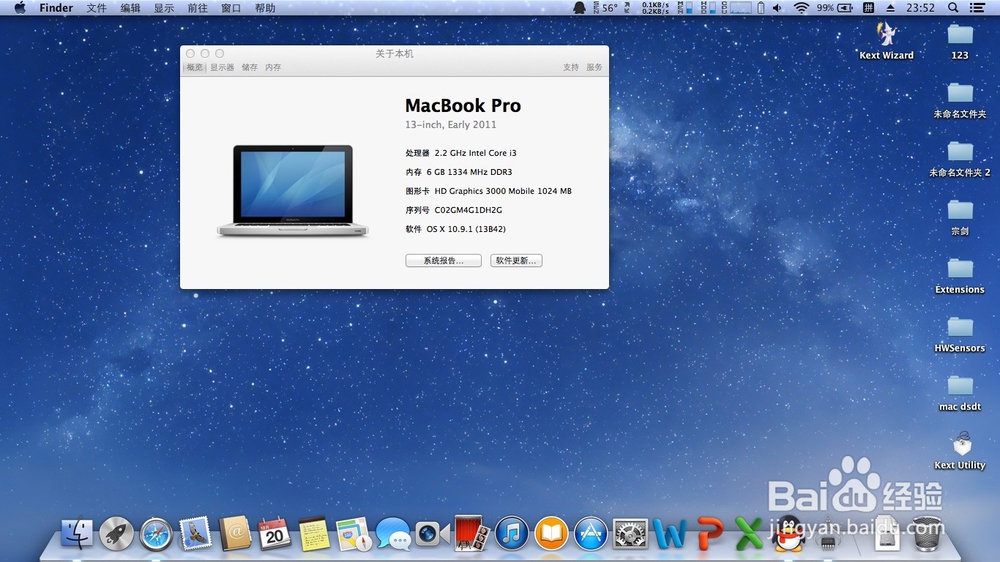Open iTunes music note icon
Image resolution: width=1000 pixels, height=562 pixels.
point(511,533)
